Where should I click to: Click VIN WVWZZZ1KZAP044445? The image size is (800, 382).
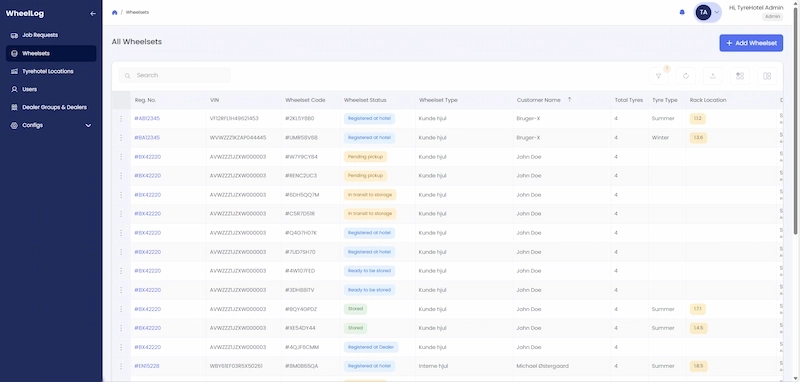point(238,138)
